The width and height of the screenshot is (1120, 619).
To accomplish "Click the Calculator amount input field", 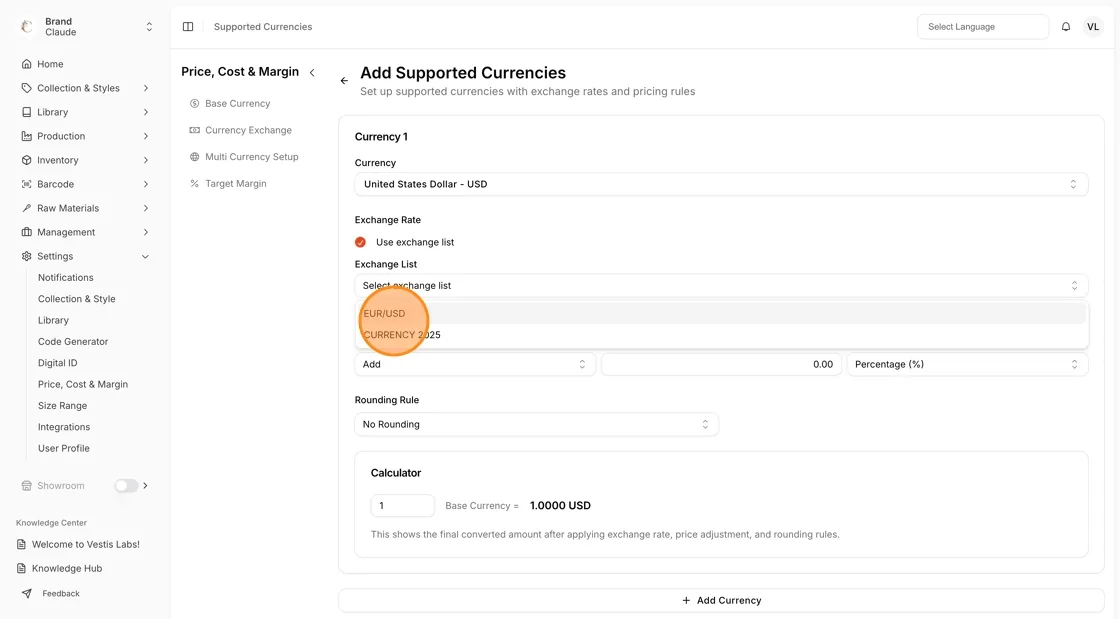I will click(x=402, y=505).
